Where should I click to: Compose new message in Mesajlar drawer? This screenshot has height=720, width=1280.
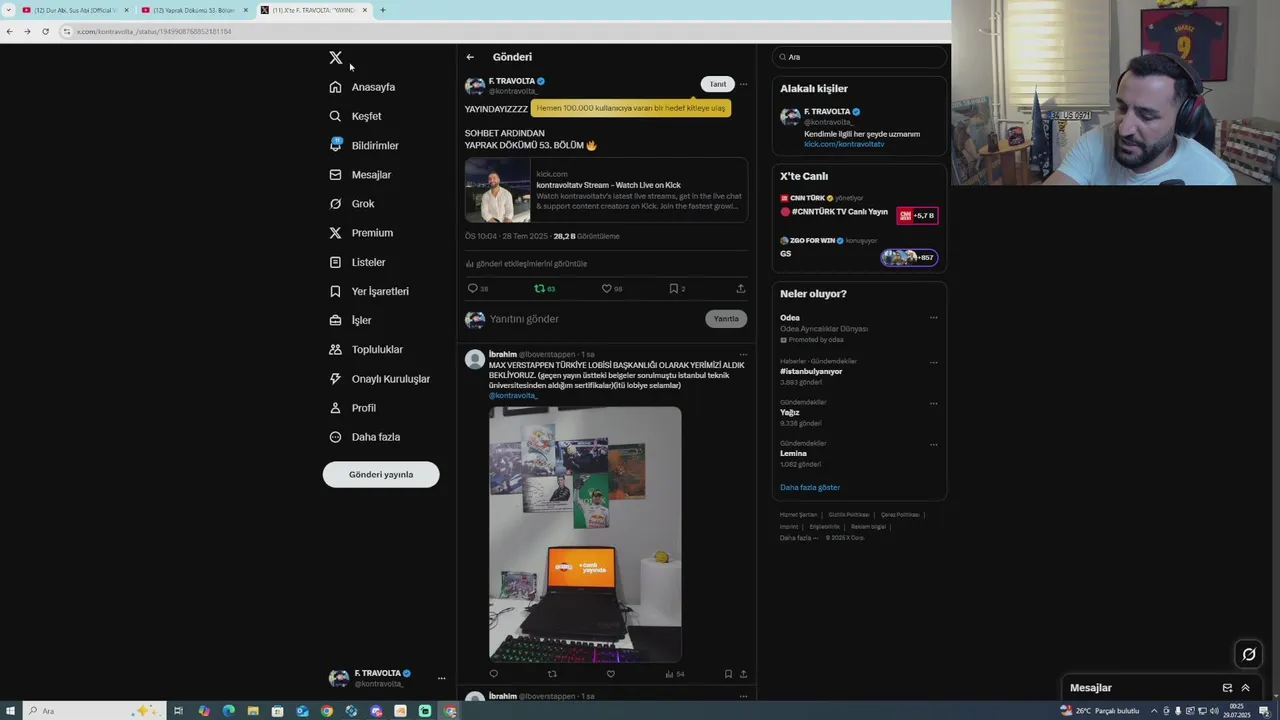(1227, 688)
